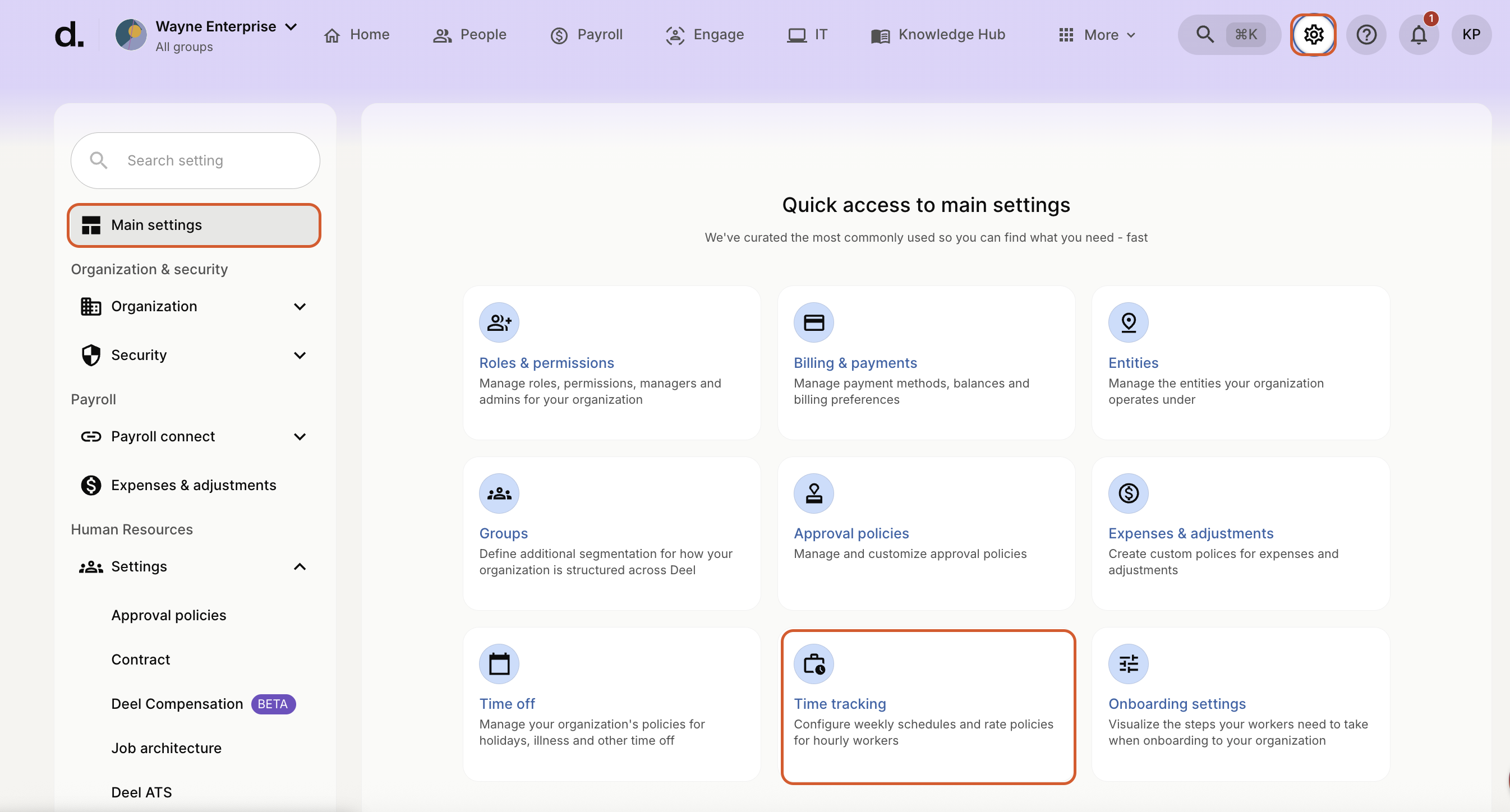
Task: Select Deel ATS in sidebar
Action: pyautogui.click(x=141, y=793)
